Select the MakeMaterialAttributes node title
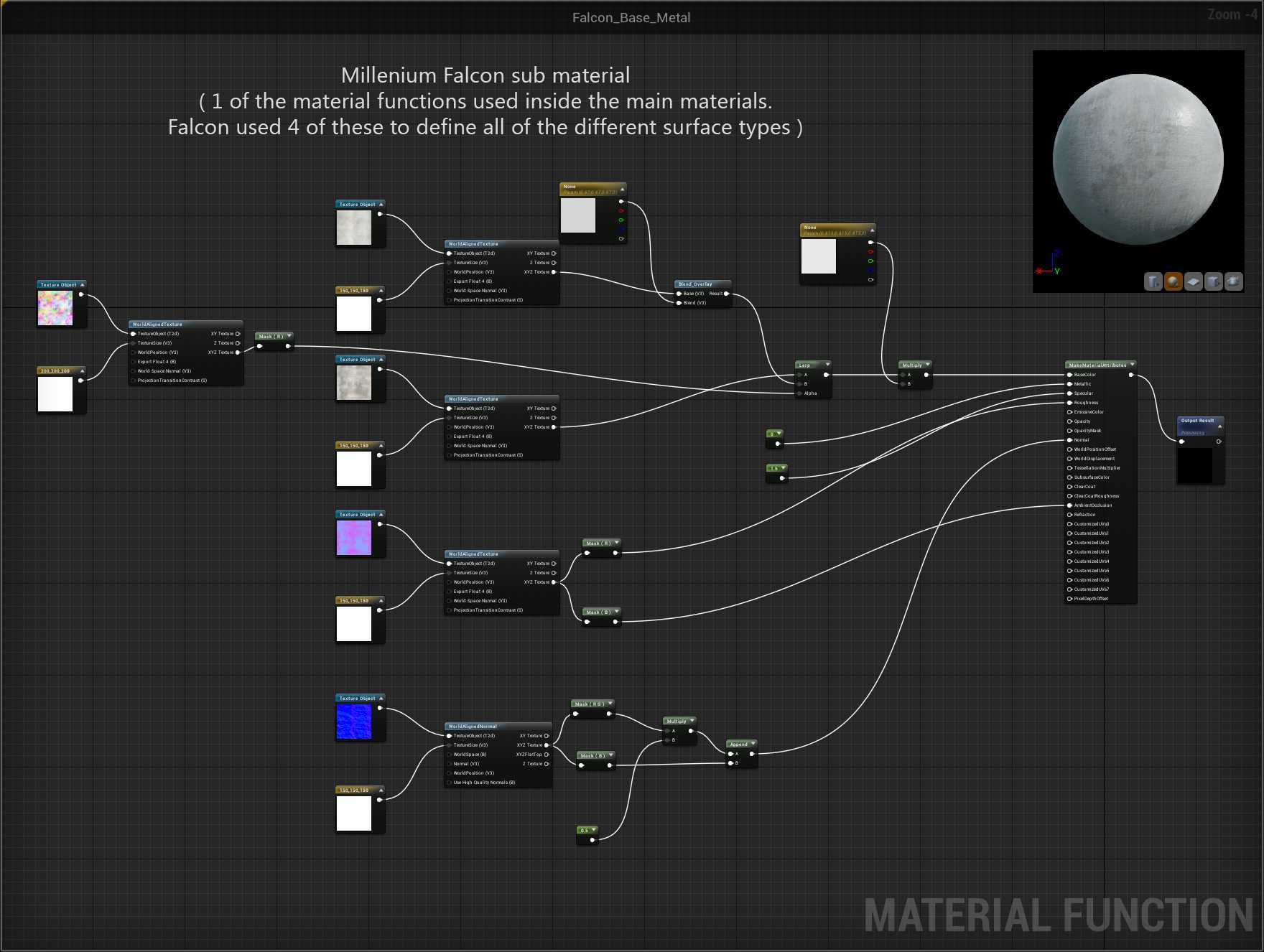The height and width of the screenshot is (952, 1264). pos(1097,365)
